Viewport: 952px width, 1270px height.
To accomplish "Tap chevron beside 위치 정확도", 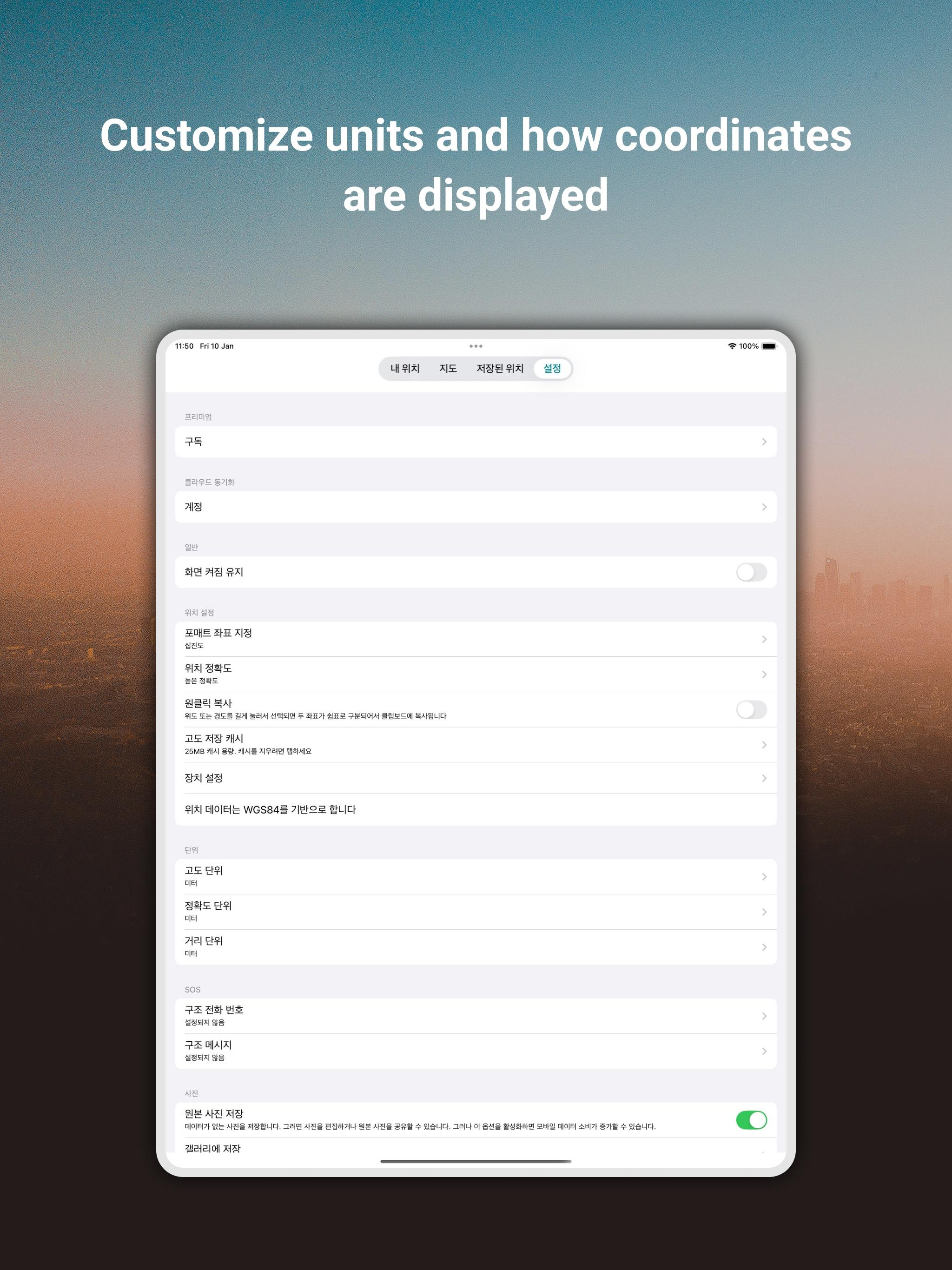I will coord(764,674).
